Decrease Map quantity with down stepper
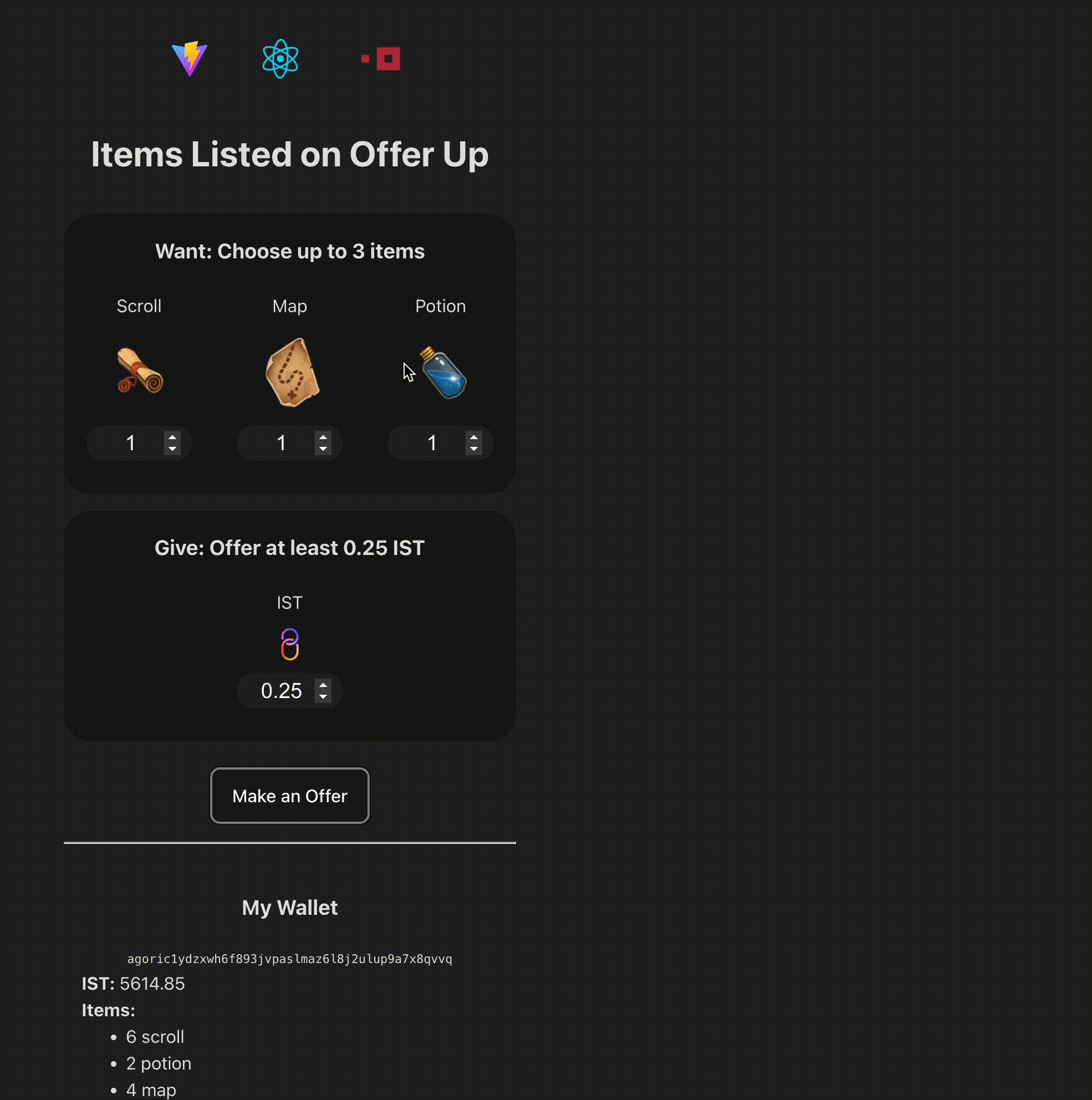 point(323,449)
